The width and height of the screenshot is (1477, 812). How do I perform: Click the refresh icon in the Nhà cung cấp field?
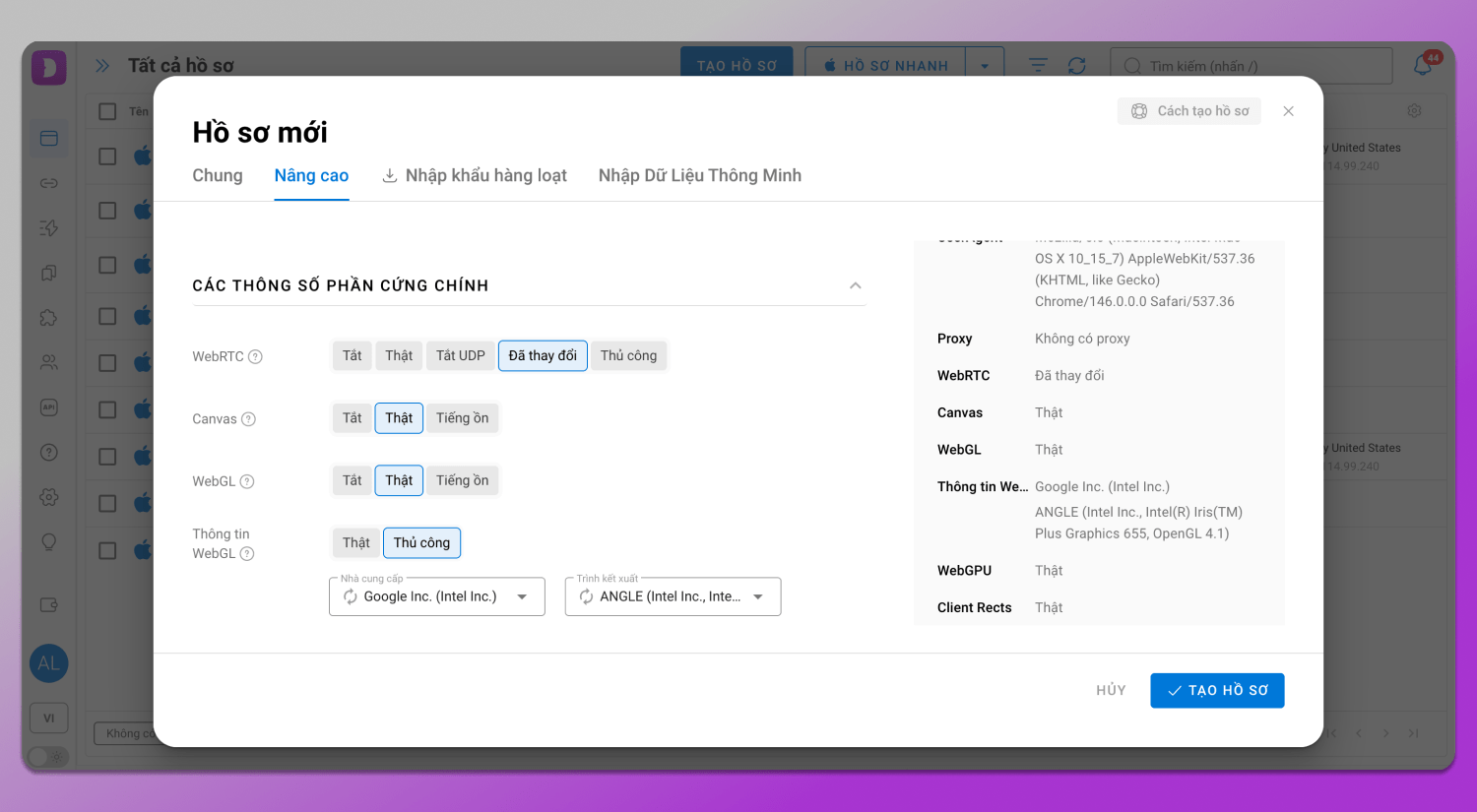coord(351,596)
